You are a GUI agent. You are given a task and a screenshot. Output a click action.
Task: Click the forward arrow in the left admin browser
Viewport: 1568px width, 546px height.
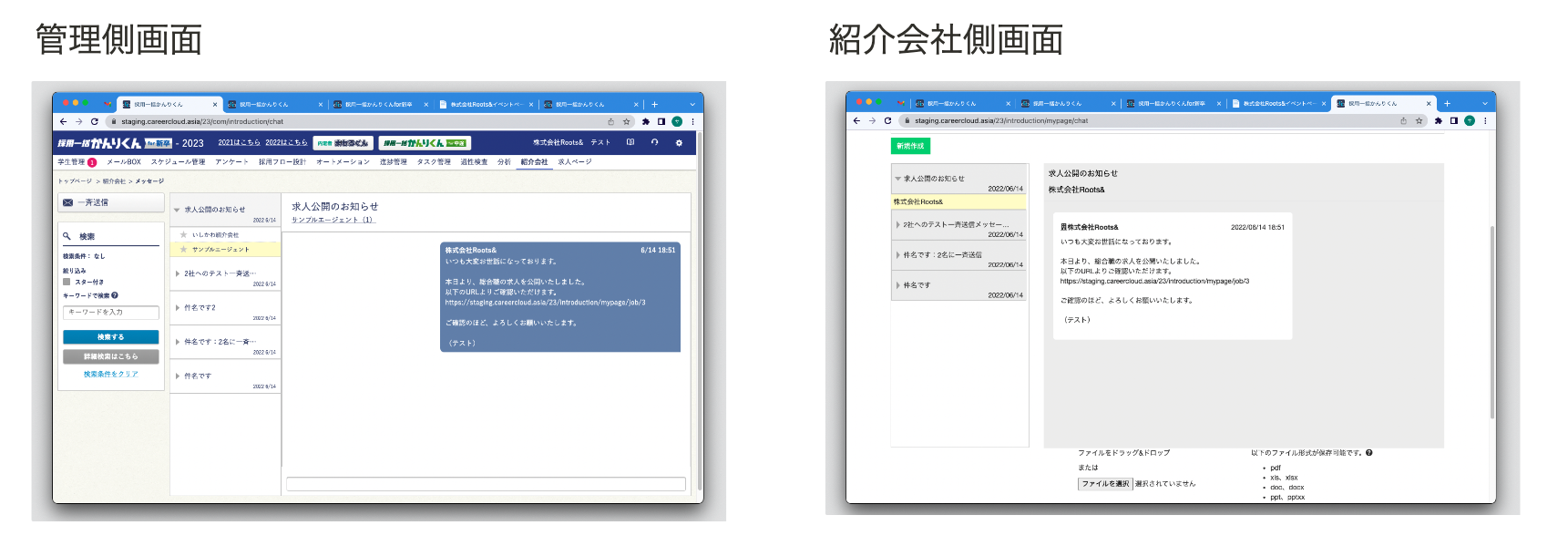pyautogui.click(x=78, y=121)
